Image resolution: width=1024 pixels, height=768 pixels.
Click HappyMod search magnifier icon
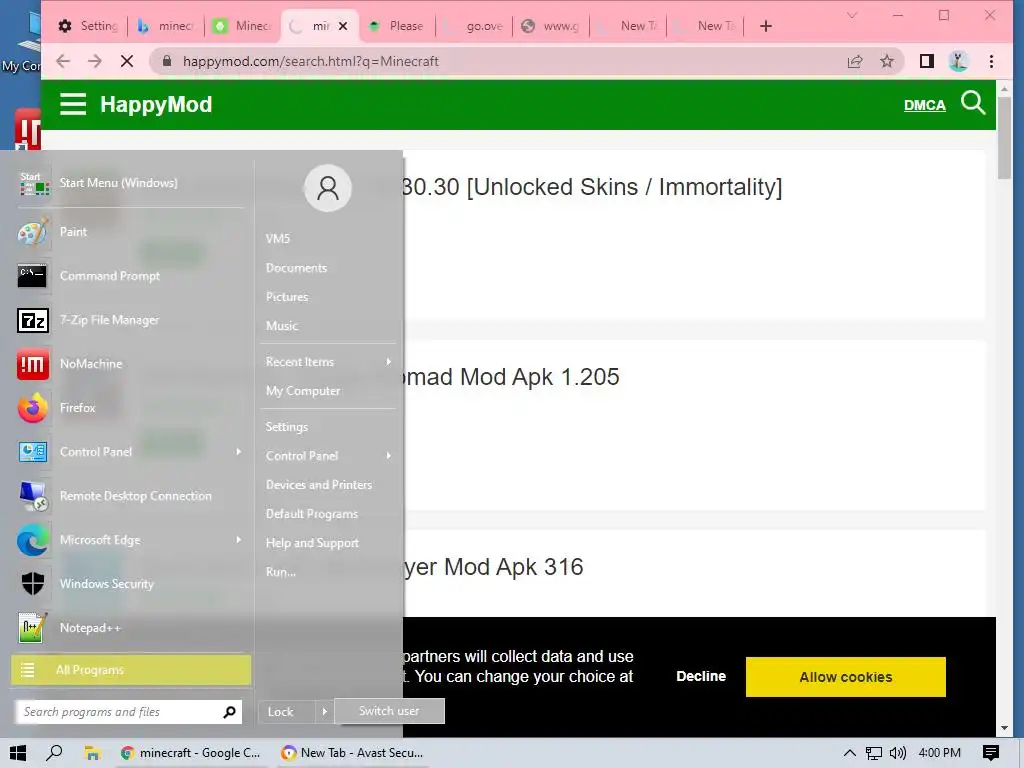(x=973, y=103)
